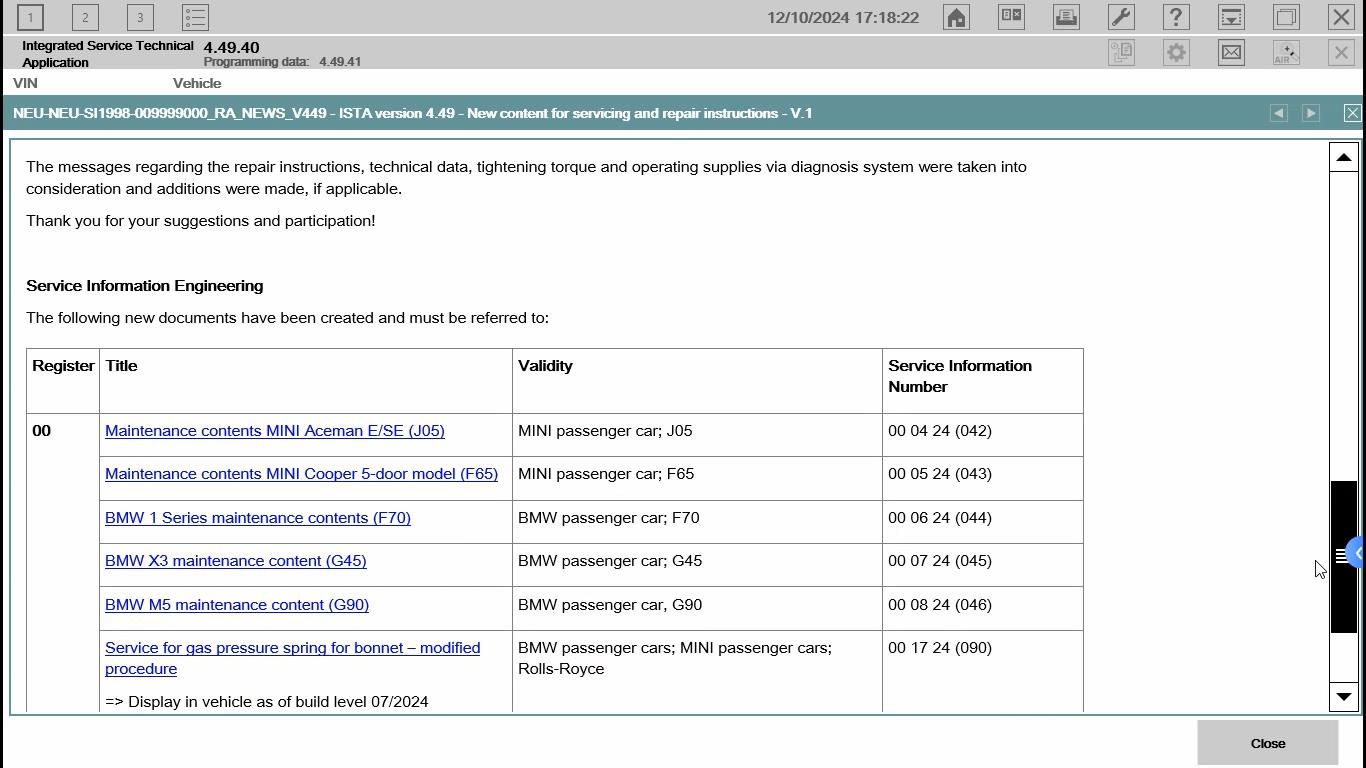
Task: Click the teal document title bar text
Action: (413, 113)
